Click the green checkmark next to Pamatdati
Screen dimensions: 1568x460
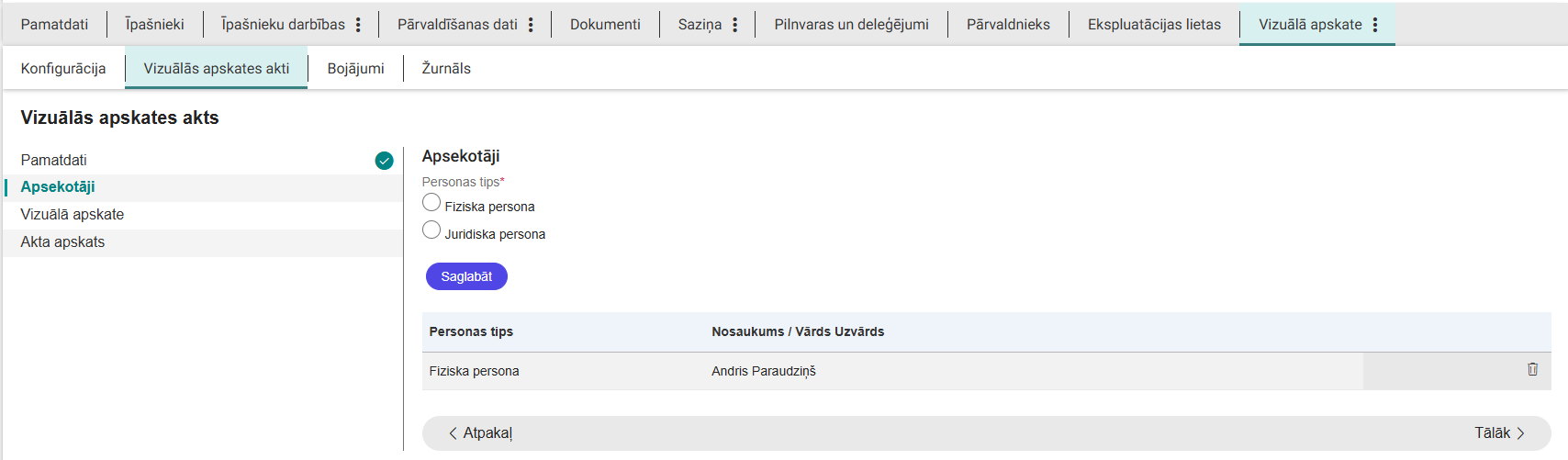pos(384,161)
